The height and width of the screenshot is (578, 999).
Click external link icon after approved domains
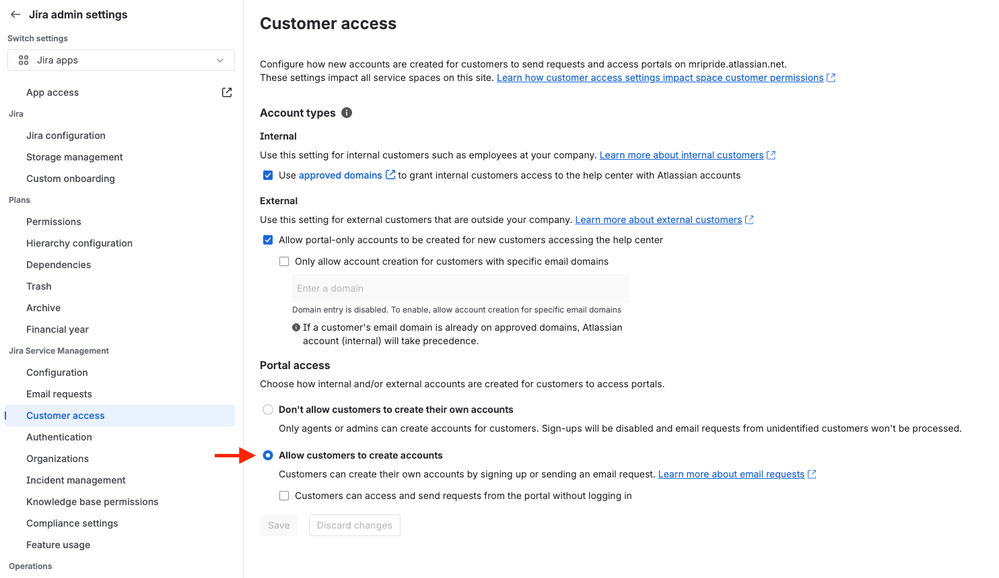click(391, 175)
